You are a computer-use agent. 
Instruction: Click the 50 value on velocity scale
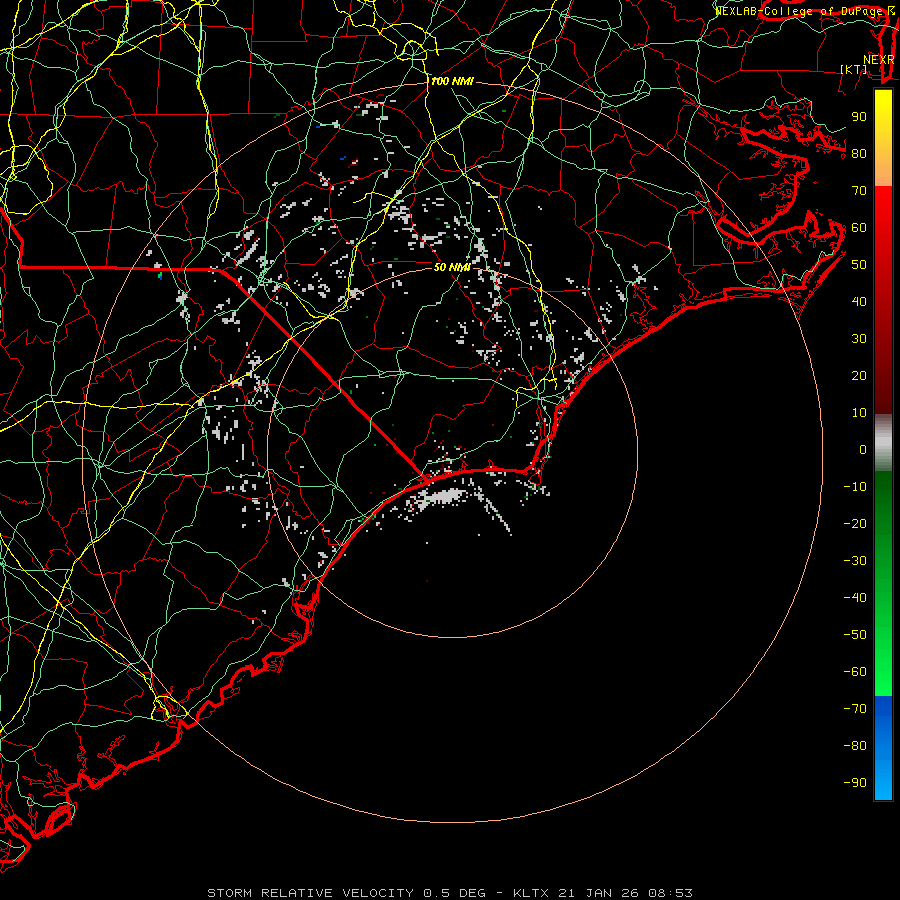pyautogui.click(x=859, y=265)
